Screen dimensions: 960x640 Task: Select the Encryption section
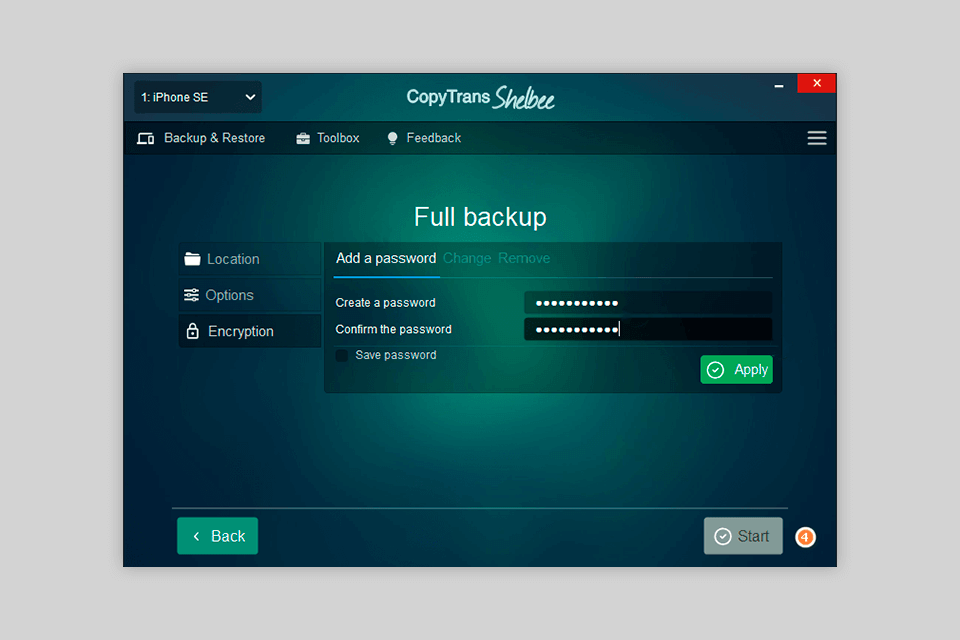(250, 331)
